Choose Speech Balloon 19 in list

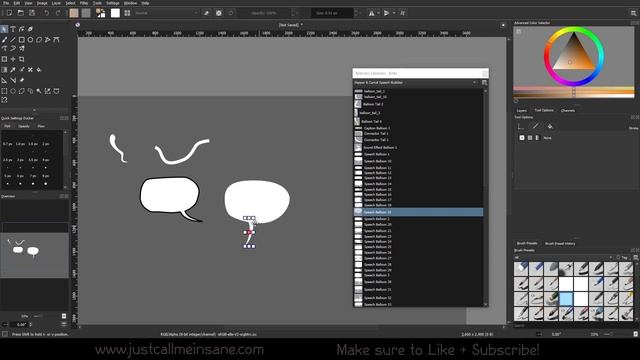tap(418, 212)
